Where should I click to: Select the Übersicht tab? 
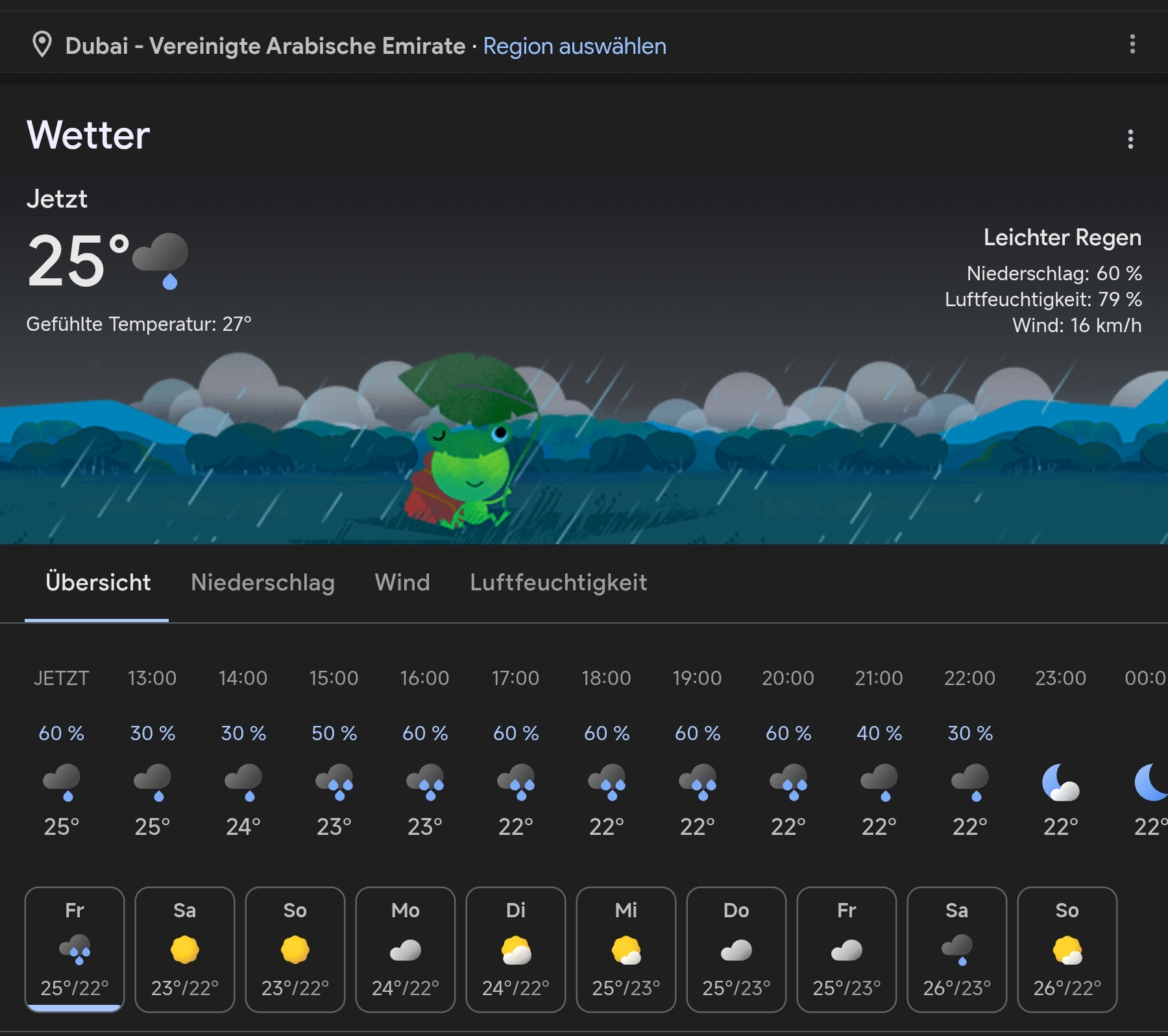click(98, 583)
